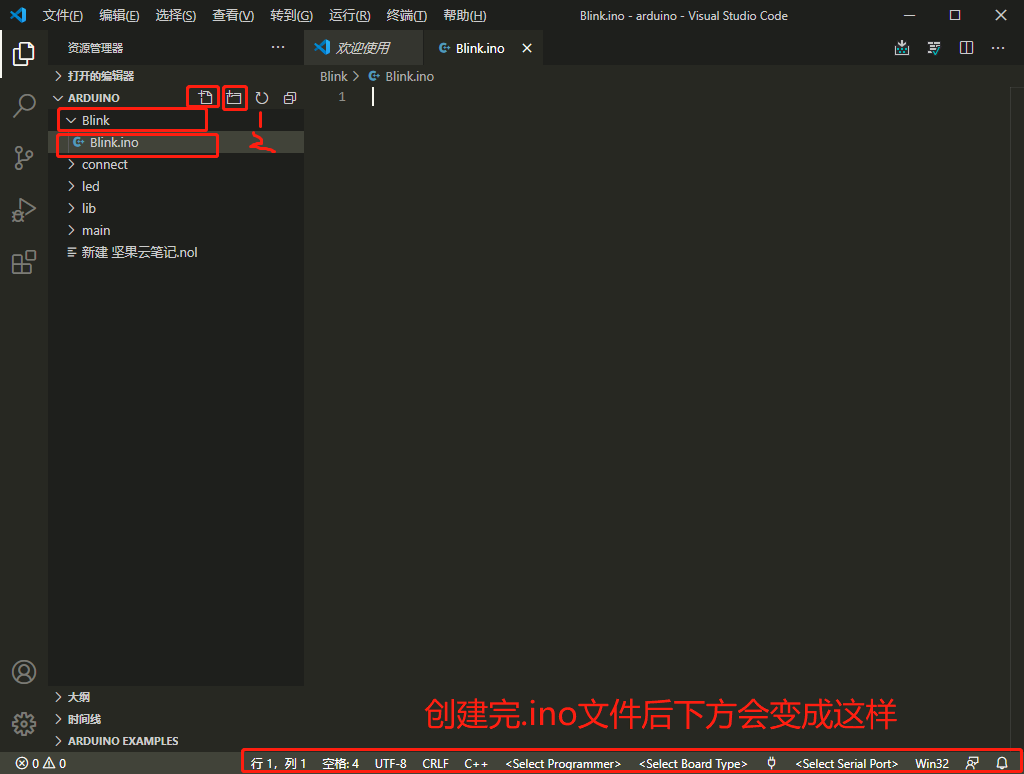This screenshot has width=1024, height=774.
Task: Click <Select Board Type> in status bar
Action: 692,763
